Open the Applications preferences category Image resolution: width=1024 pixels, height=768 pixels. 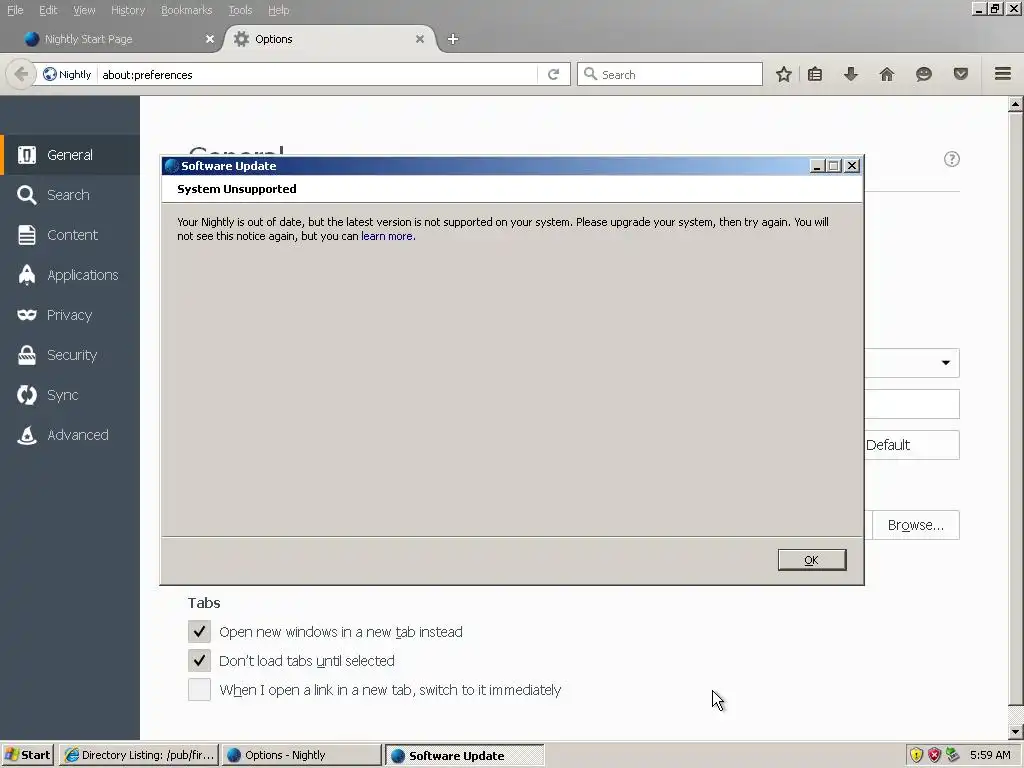click(x=70, y=275)
